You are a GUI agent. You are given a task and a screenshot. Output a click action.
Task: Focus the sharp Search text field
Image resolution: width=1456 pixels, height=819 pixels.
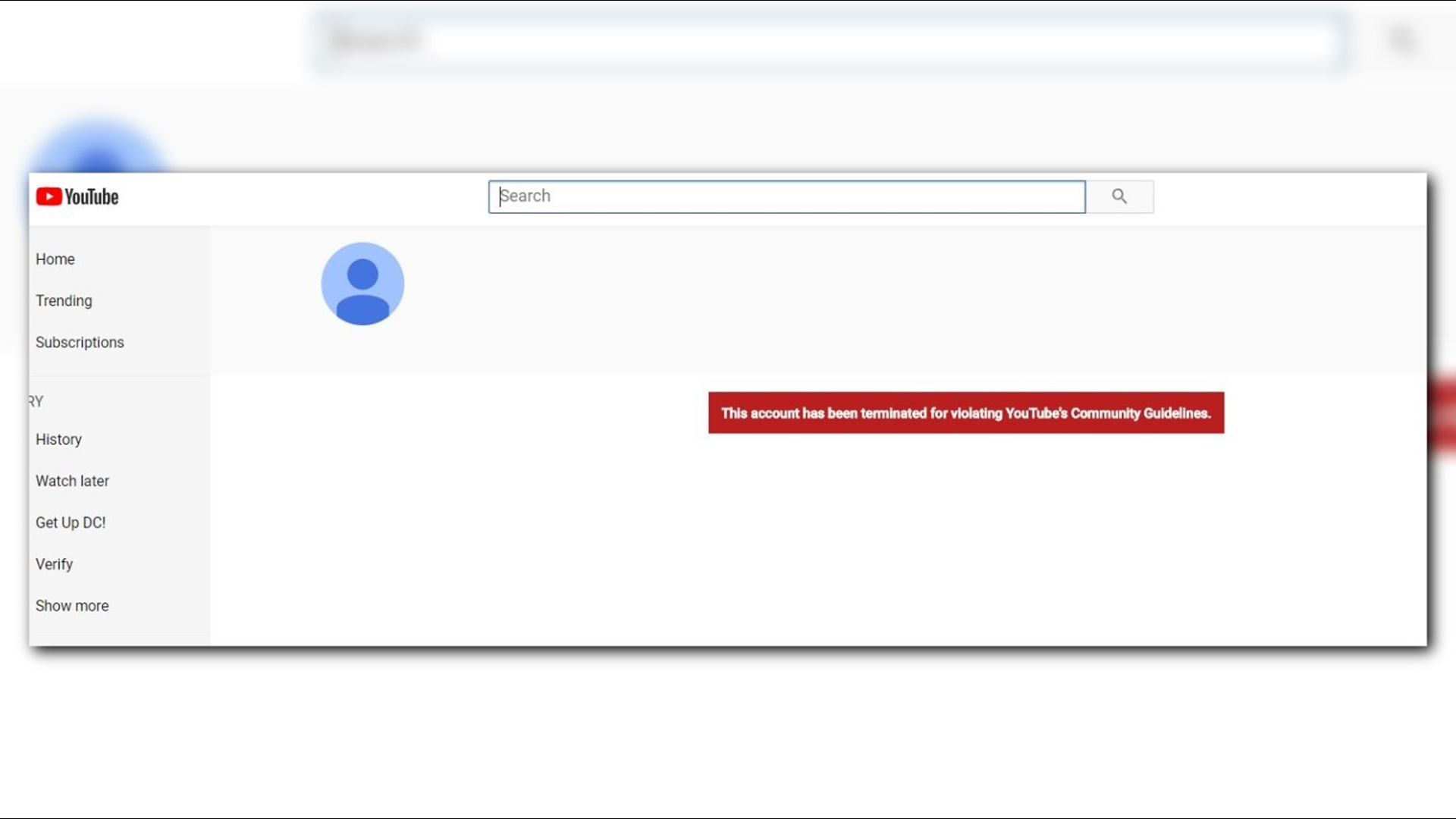pos(786,197)
